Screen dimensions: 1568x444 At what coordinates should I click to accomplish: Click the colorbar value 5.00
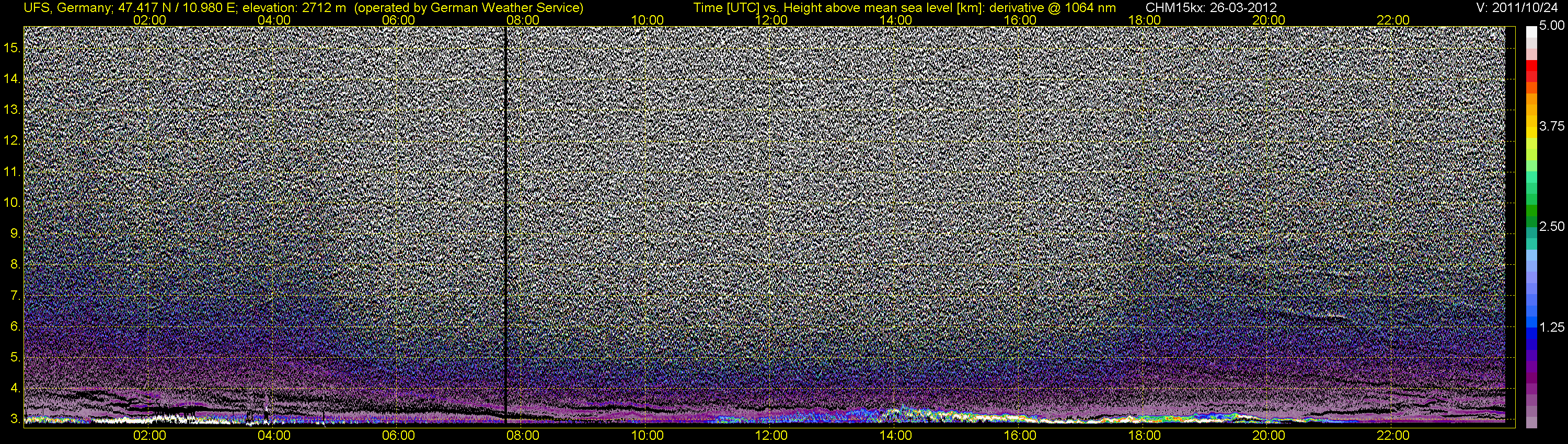click(x=1552, y=26)
